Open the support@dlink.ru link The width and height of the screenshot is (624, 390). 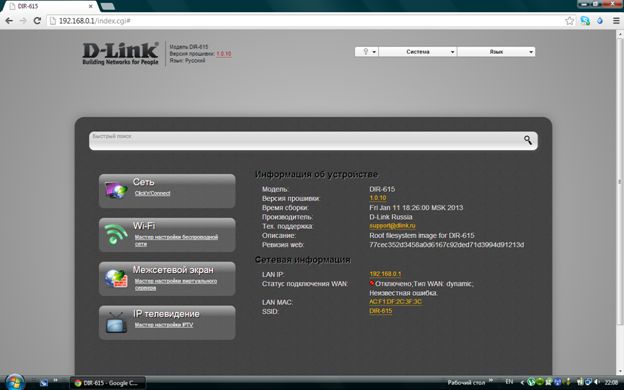coord(392,226)
